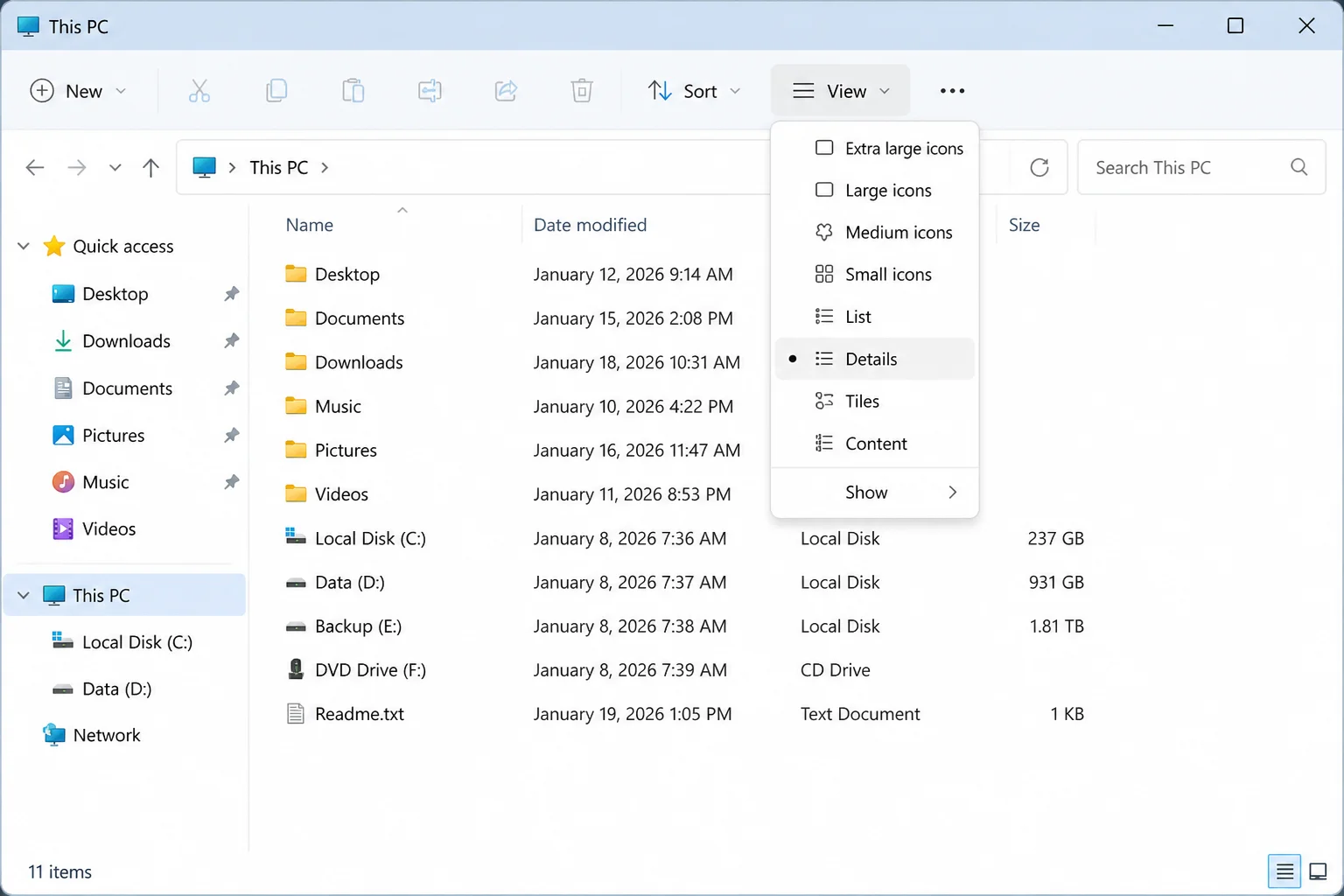Click the Share icon in toolbar
1344x896 pixels.
point(506,91)
